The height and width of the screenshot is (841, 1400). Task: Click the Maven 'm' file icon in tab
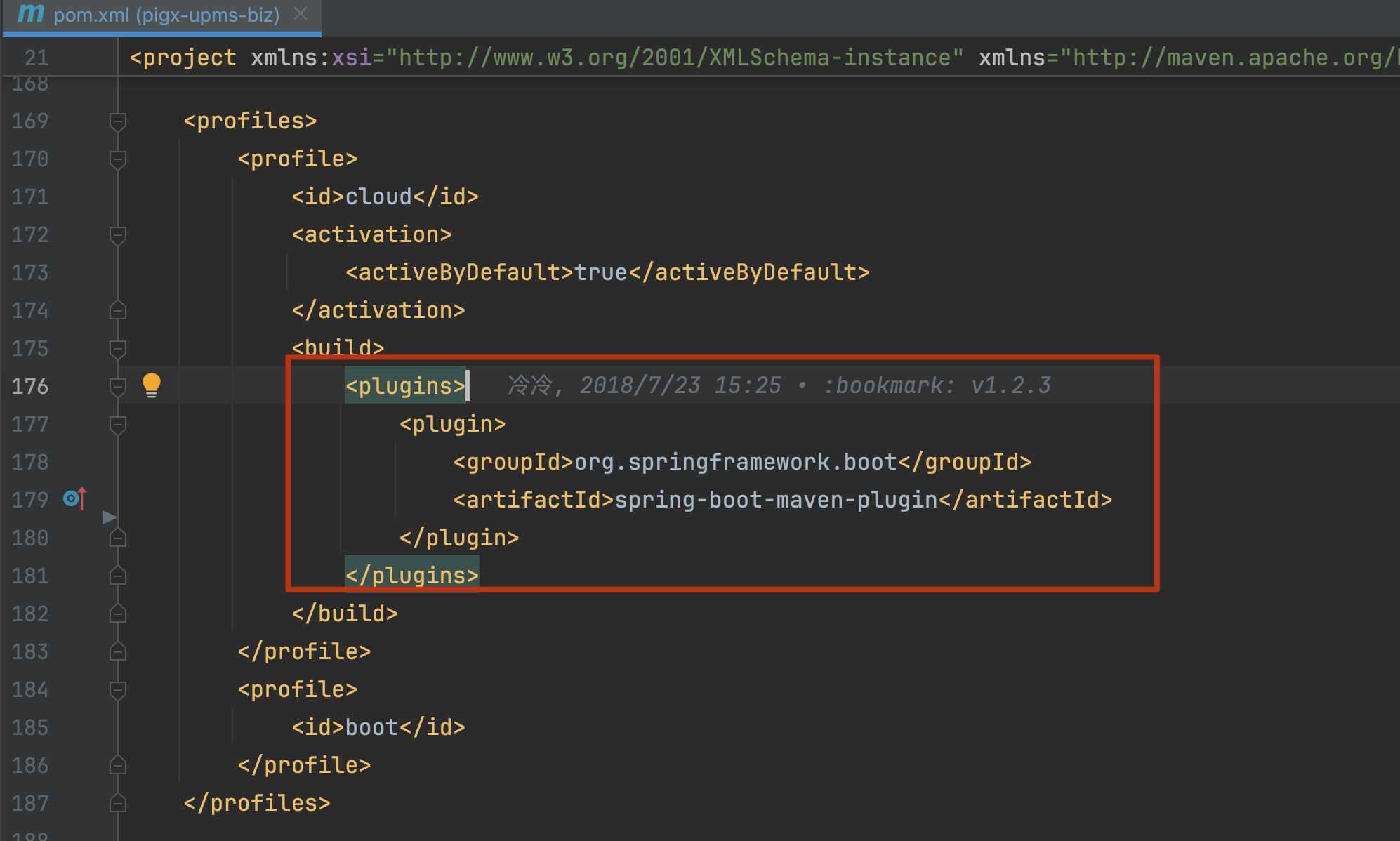(x=31, y=14)
